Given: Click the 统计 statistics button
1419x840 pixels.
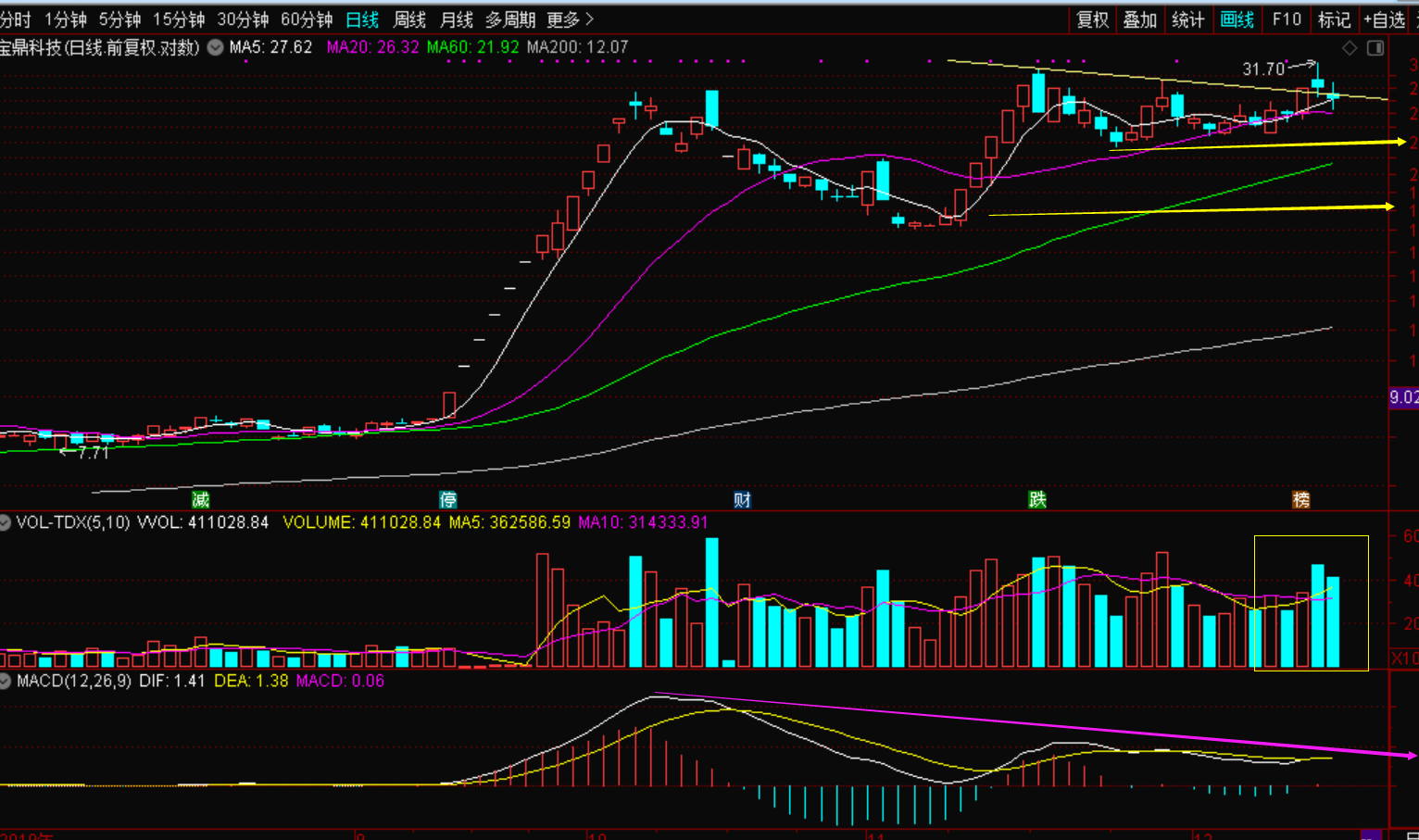Looking at the screenshot, I should (1188, 19).
